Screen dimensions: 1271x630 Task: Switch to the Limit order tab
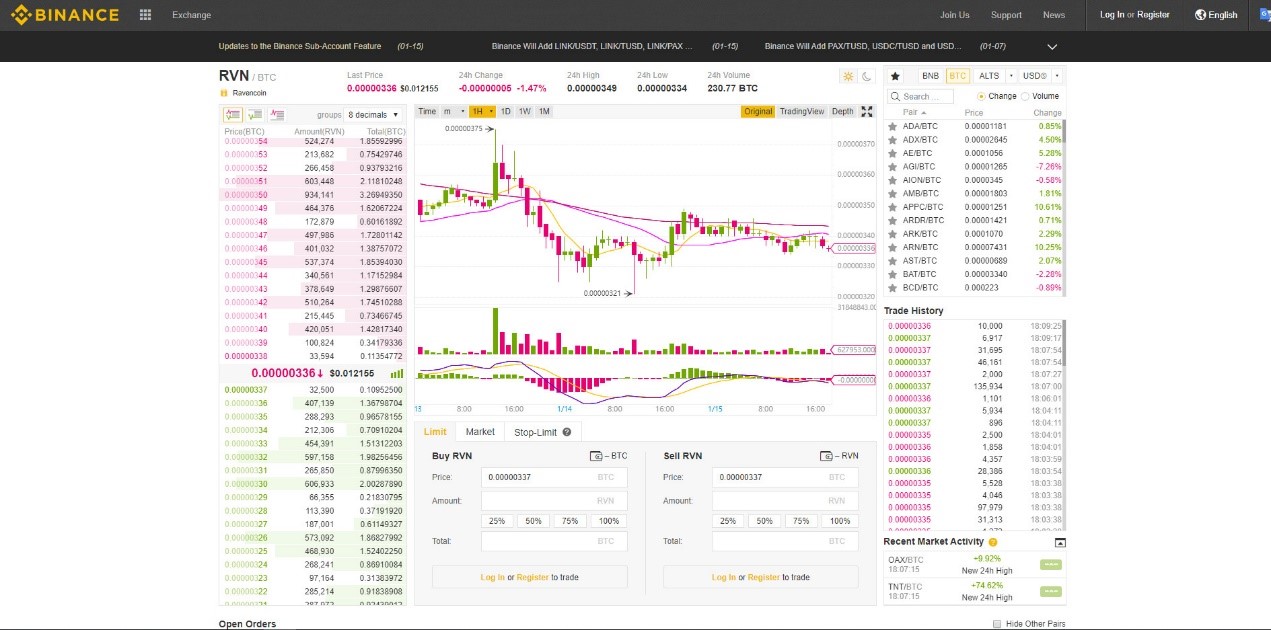(x=435, y=432)
